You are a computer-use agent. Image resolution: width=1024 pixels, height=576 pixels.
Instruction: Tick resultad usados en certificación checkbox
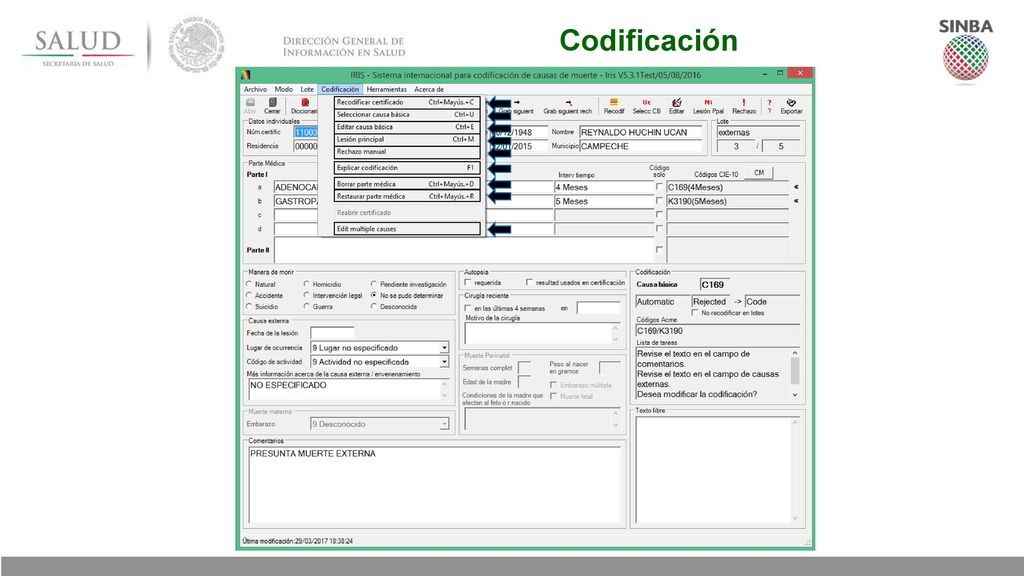[x=529, y=283]
